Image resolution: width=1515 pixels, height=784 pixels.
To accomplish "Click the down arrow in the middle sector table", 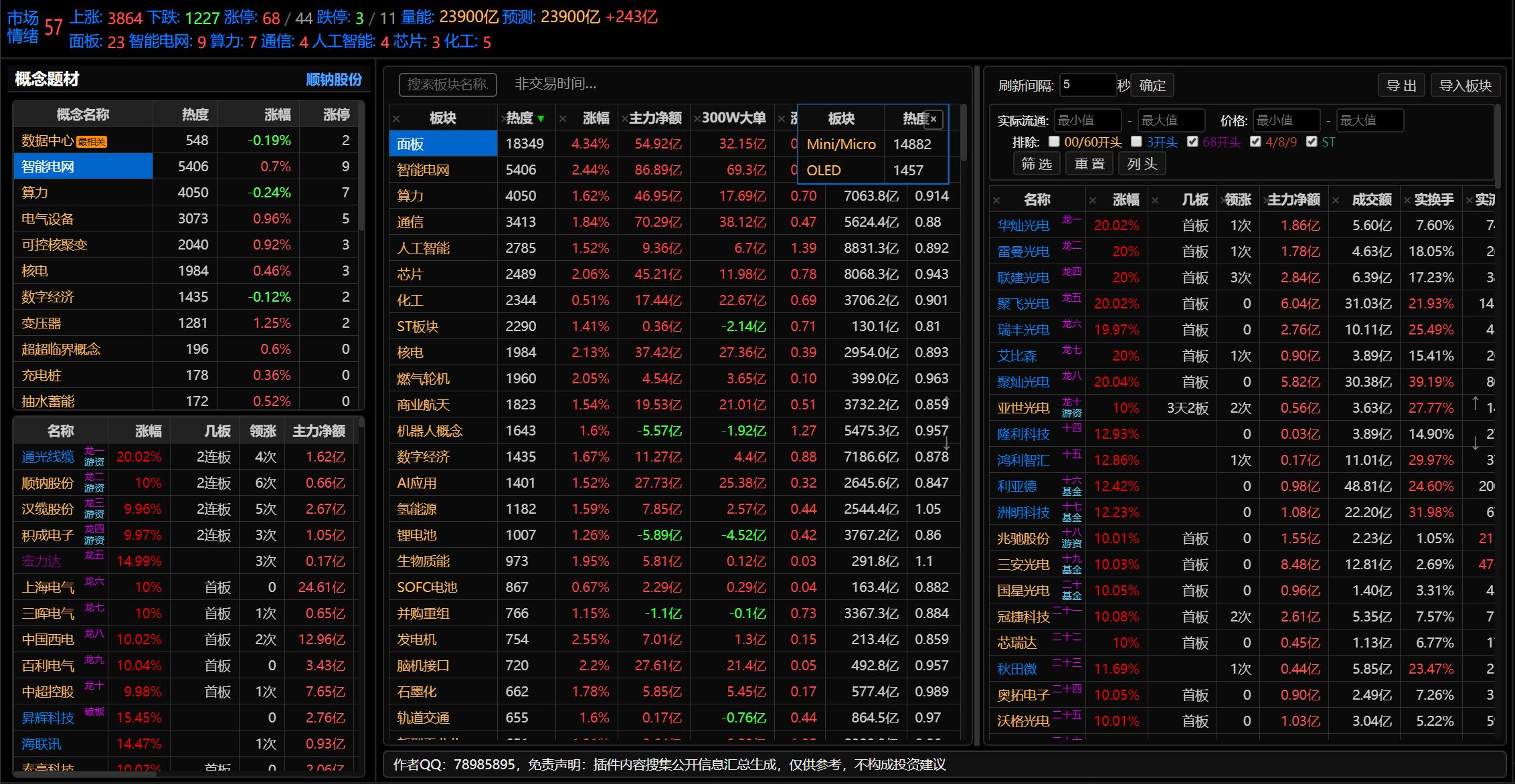I will pyautogui.click(x=947, y=443).
